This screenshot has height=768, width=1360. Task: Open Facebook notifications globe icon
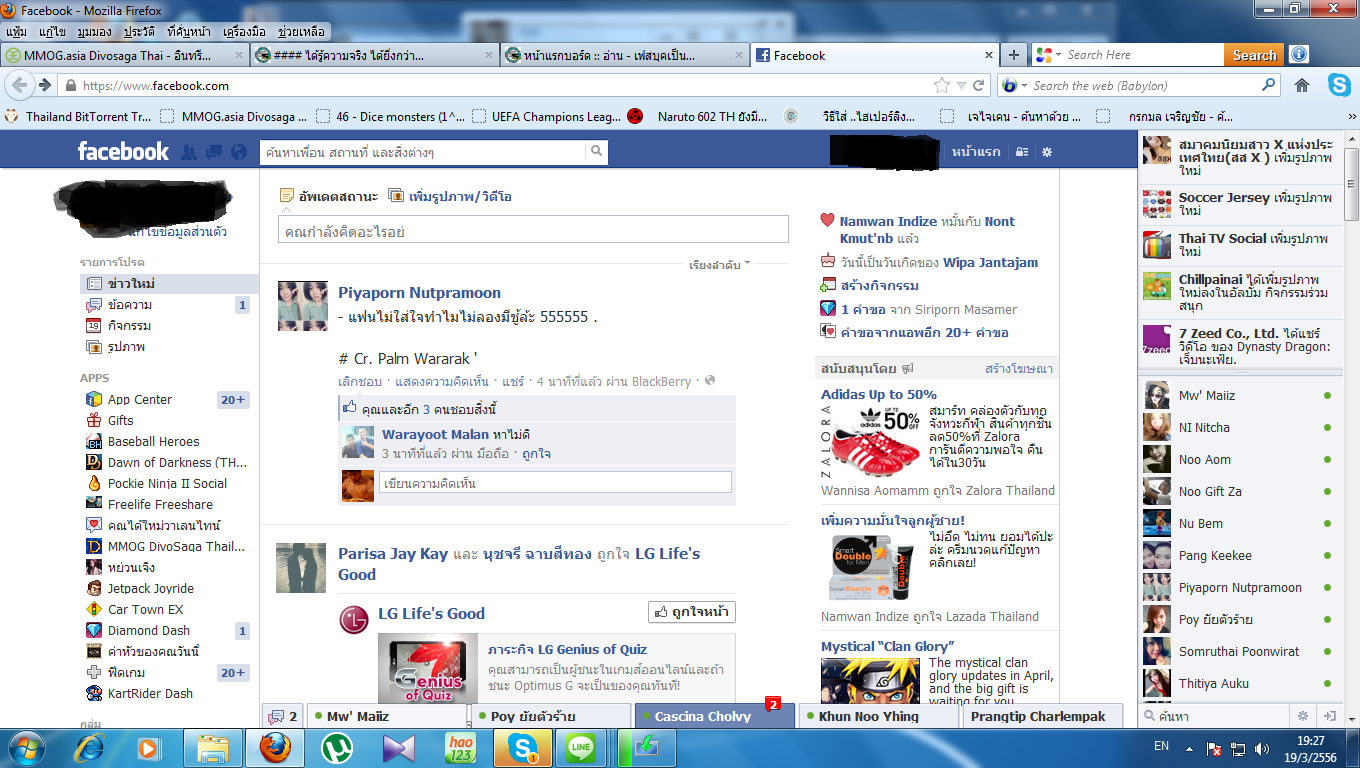(x=238, y=152)
